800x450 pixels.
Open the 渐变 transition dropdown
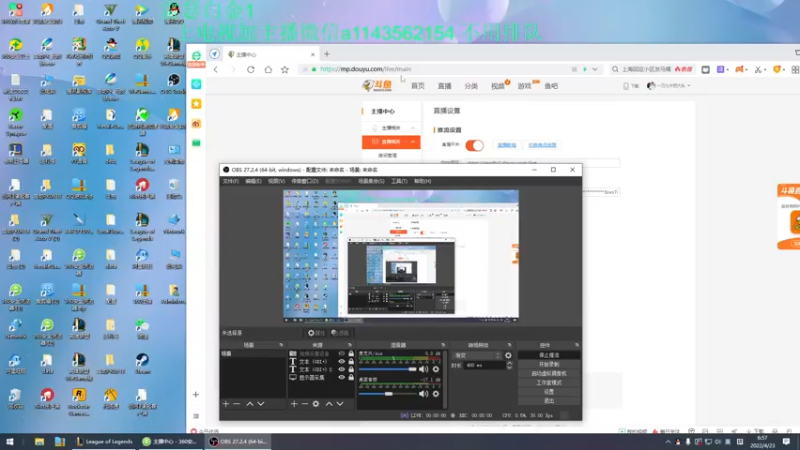coord(478,355)
